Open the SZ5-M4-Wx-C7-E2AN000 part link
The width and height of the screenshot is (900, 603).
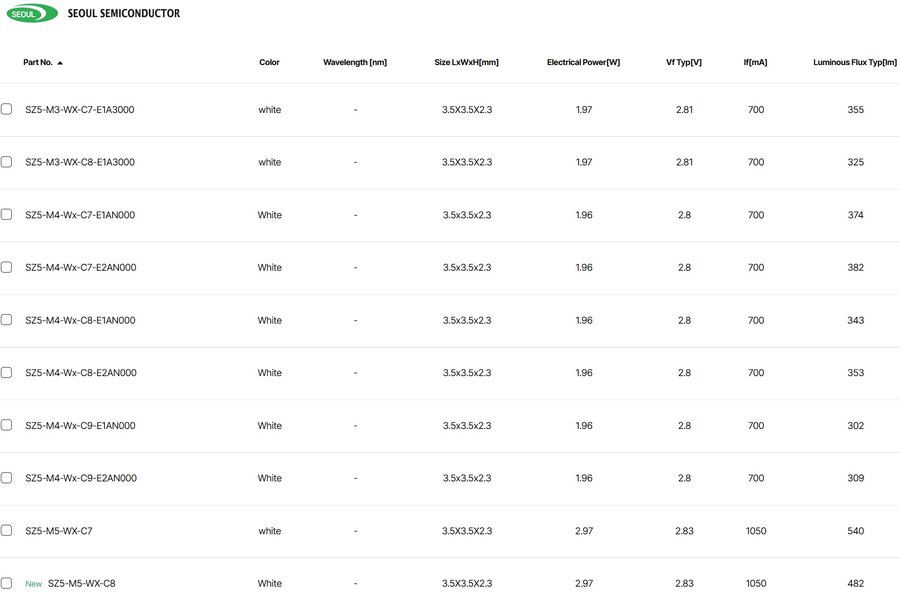tap(81, 267)
